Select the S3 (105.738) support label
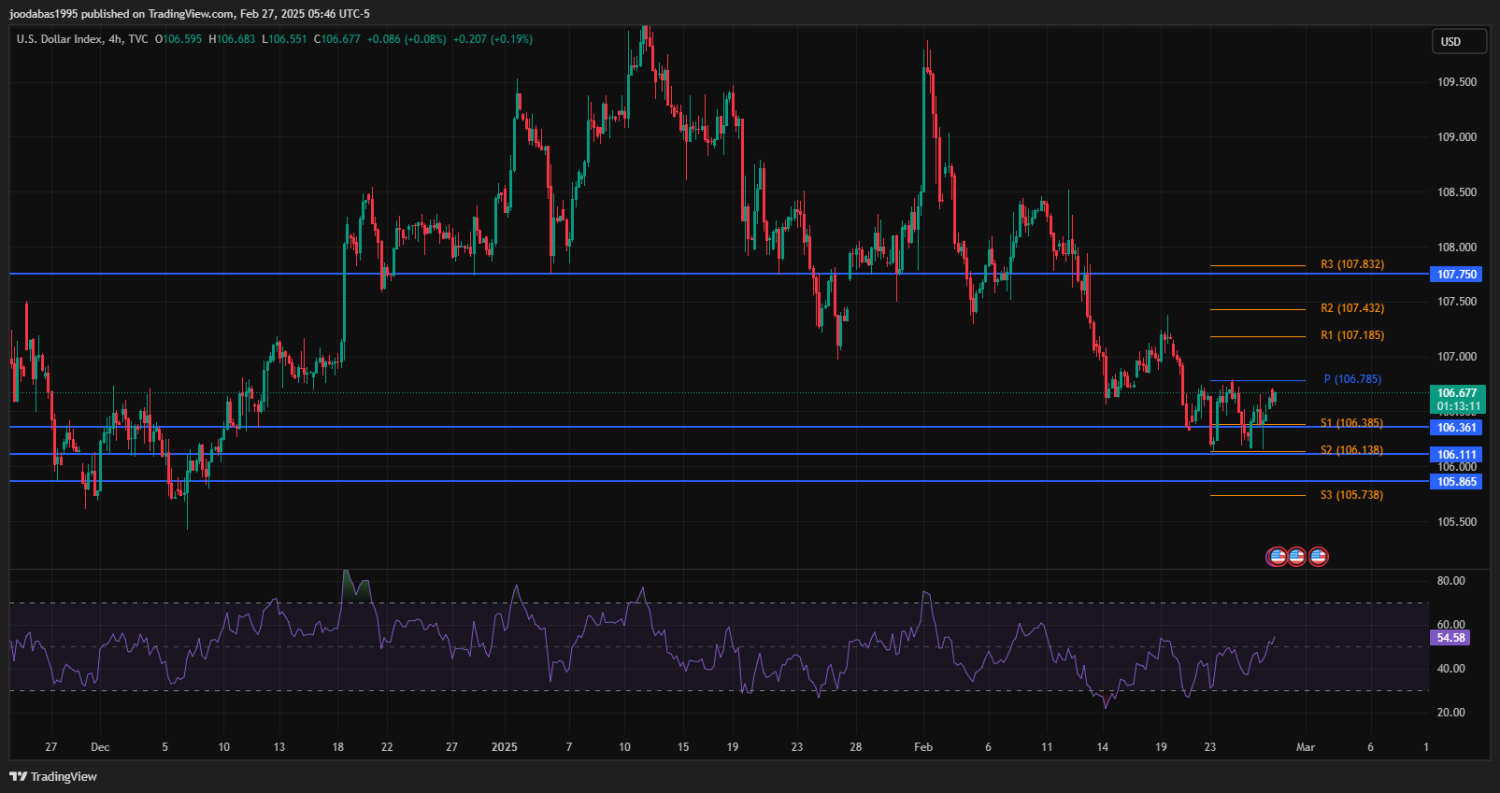The image size is (1500, 793). point(1352,495)
